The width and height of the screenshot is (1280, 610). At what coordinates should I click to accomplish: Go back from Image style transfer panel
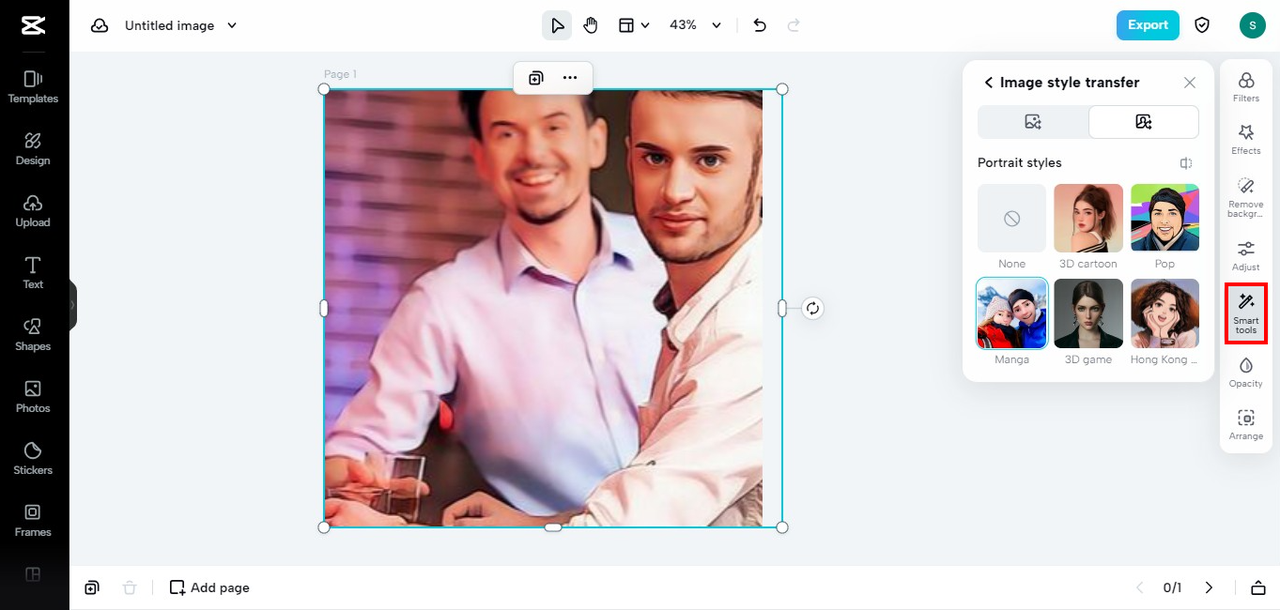coord(989,83)
